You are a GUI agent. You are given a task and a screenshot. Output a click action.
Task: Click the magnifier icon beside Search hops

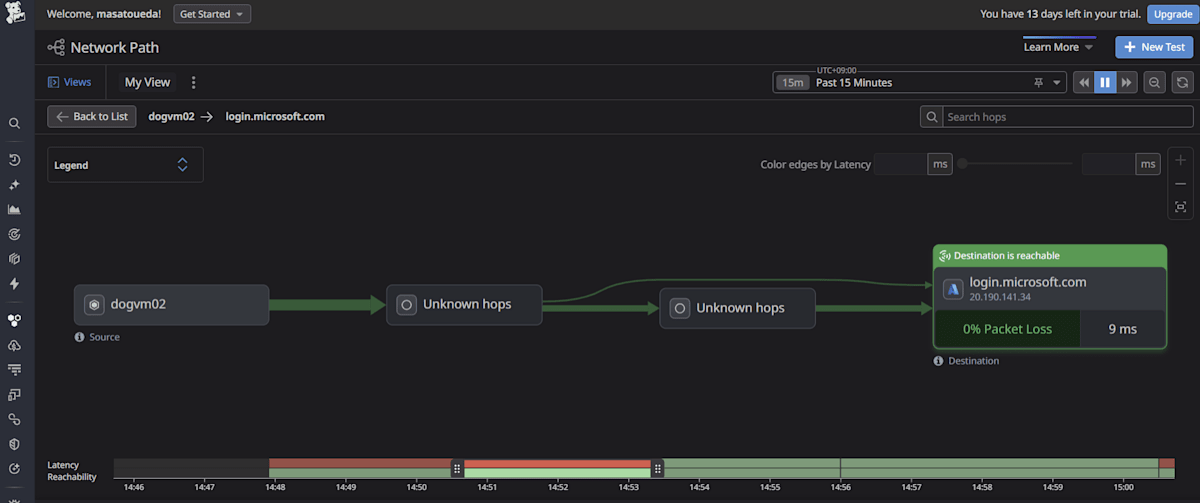932,117
